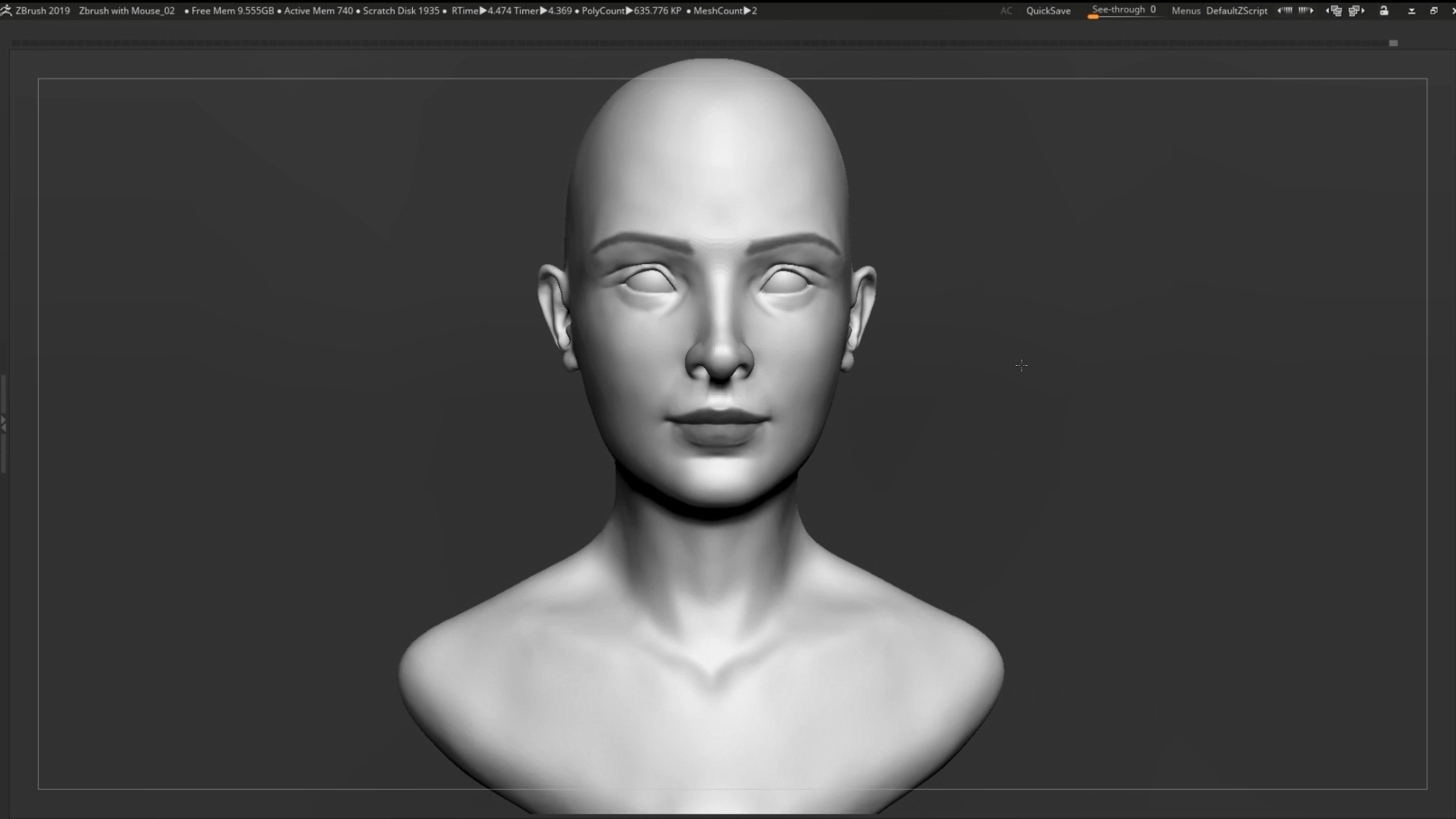The width and height of the screenshot is (1456, 819).
Task: Toggle the Menus button
Action: coord(1185,10)
